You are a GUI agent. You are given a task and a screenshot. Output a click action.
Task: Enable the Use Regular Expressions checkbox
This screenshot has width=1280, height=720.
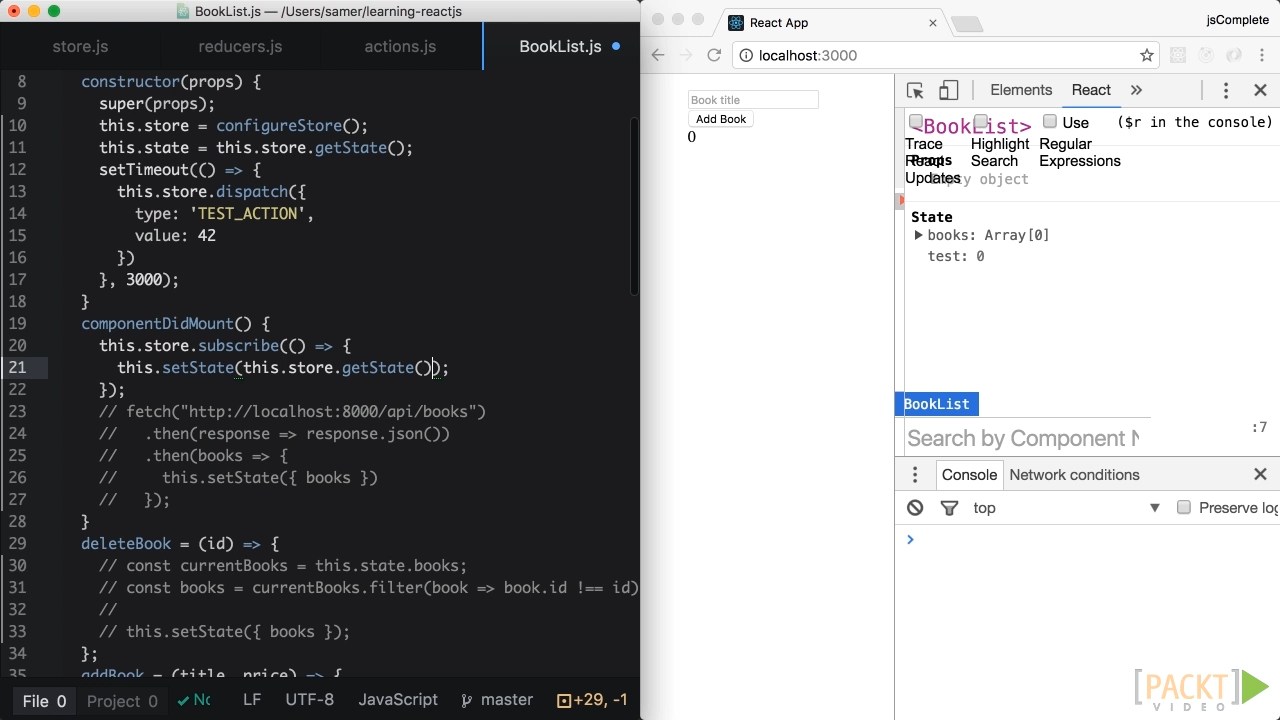coord(1050,121)
